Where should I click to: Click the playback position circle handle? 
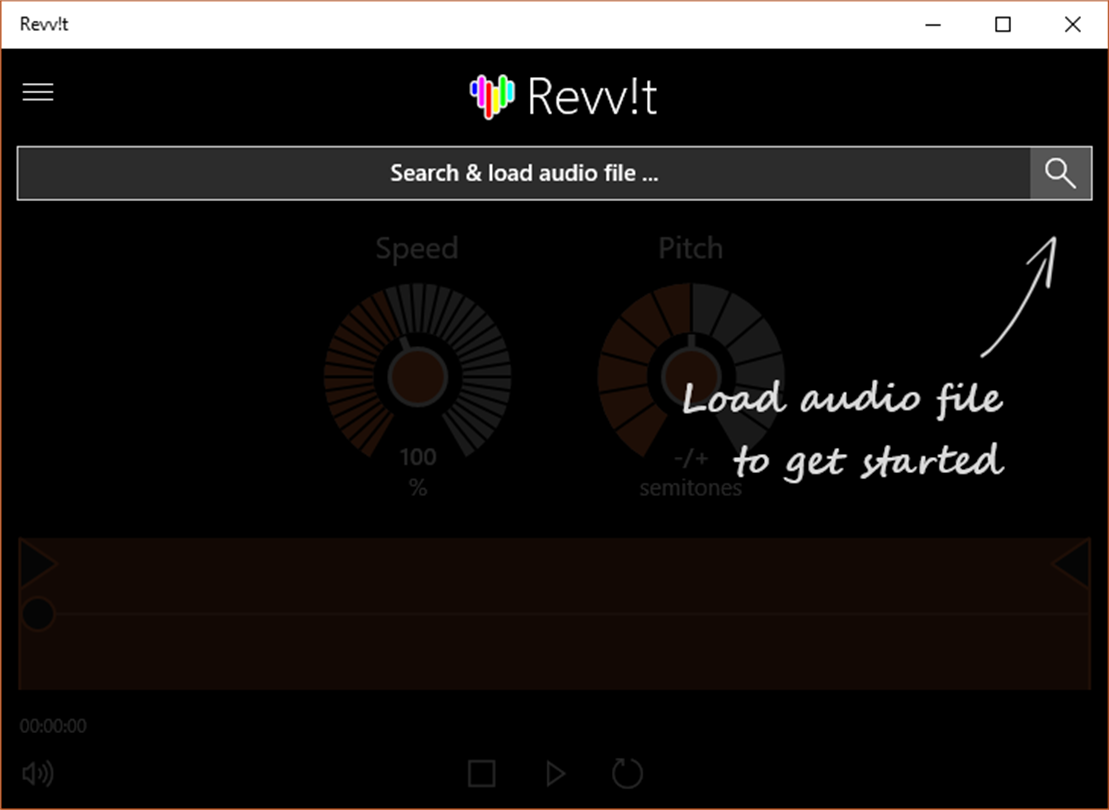coord(37,613)
